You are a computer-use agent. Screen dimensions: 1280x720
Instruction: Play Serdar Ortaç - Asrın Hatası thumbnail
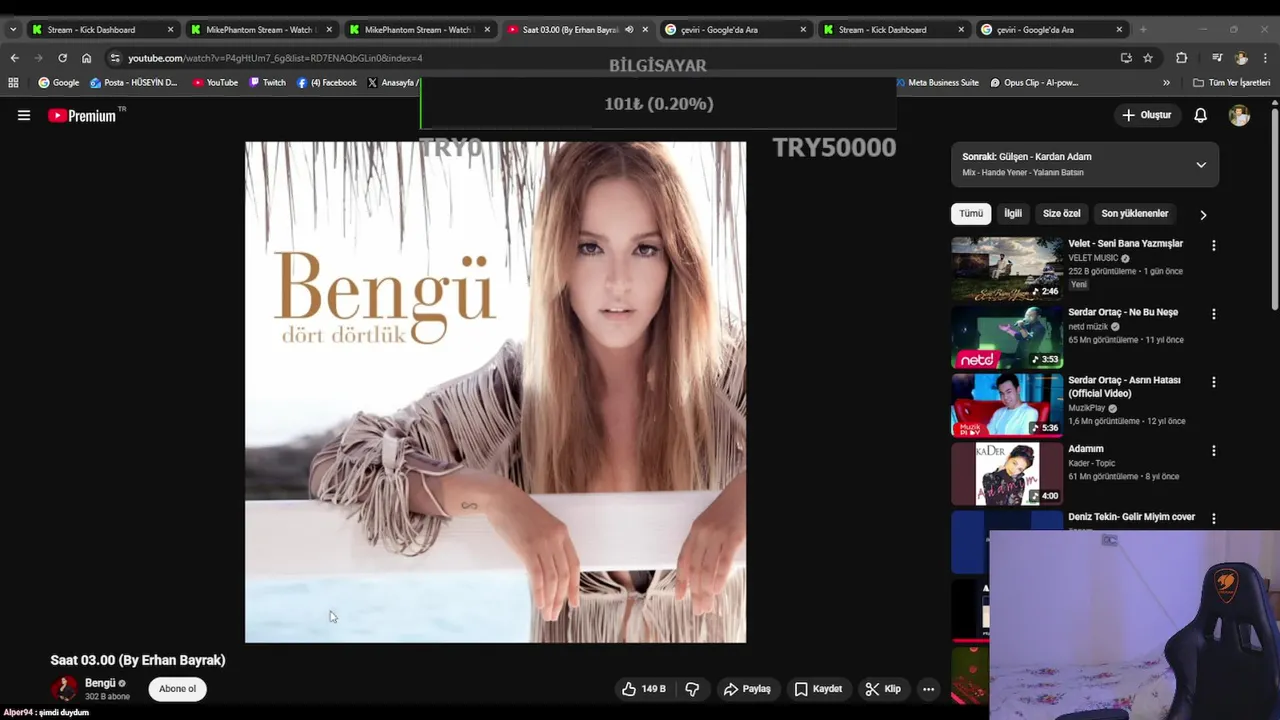1007,405
